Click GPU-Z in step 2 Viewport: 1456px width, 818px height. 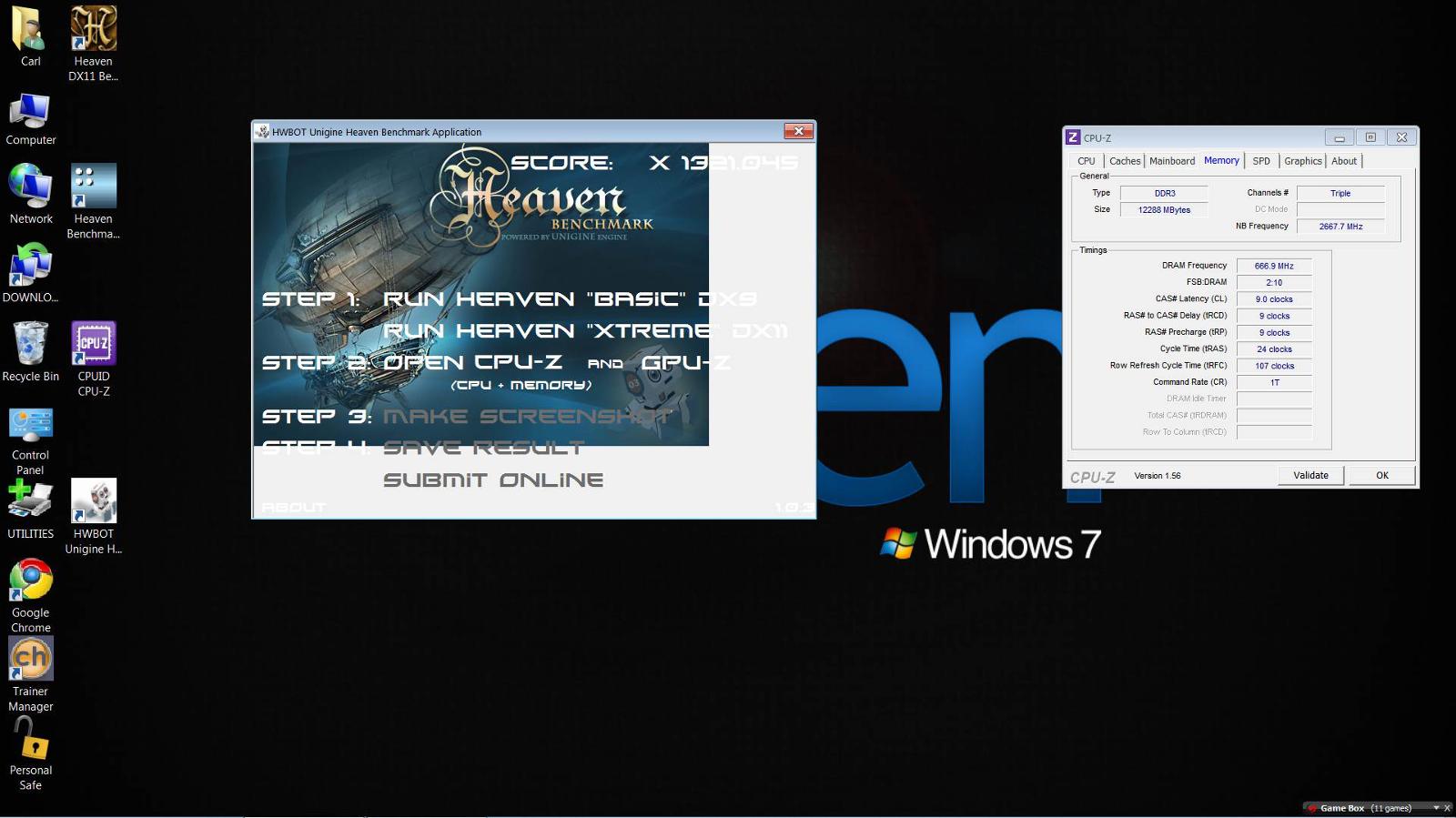pyautogui.click(x=685, y=362)
